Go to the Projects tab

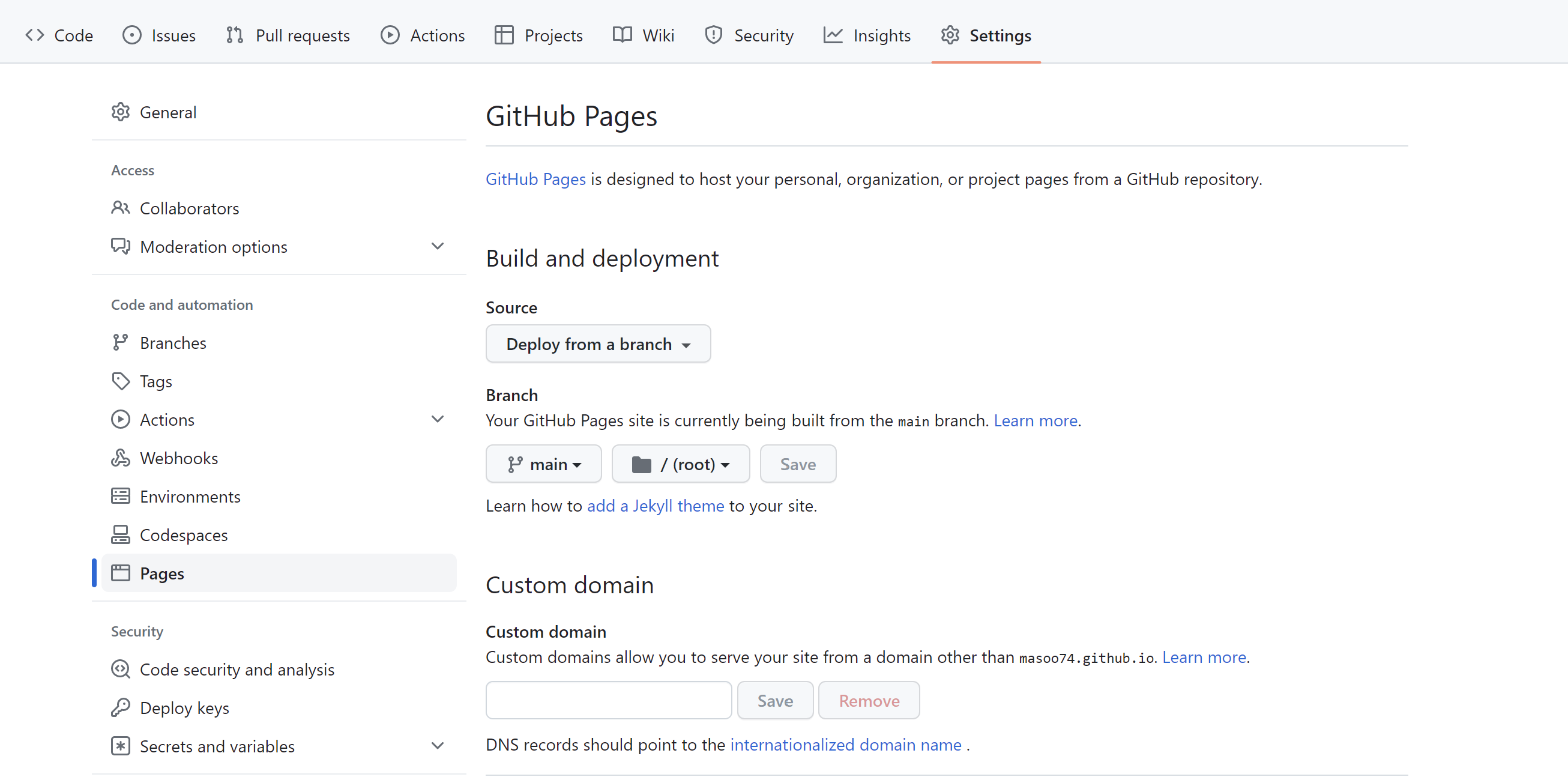pyautogui.click(x=538, y=35)
